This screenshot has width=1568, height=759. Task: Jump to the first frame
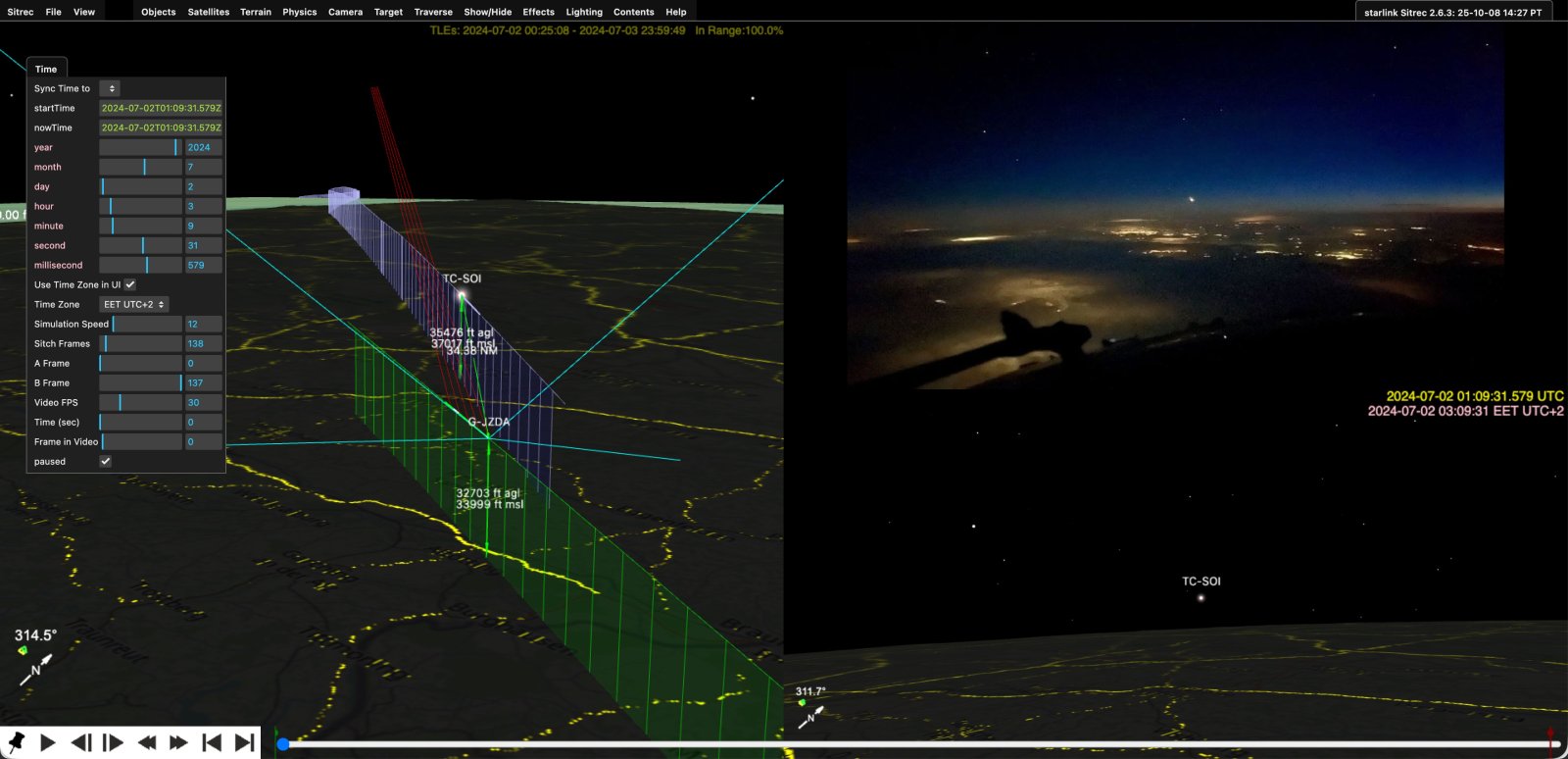pyautogui.click(x=212, y=742)
